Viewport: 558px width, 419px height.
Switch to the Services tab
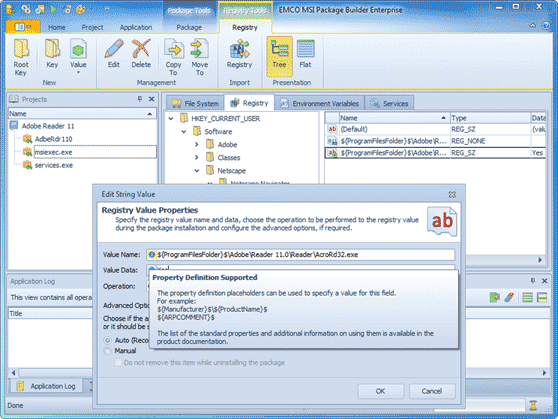click(390, 103)
